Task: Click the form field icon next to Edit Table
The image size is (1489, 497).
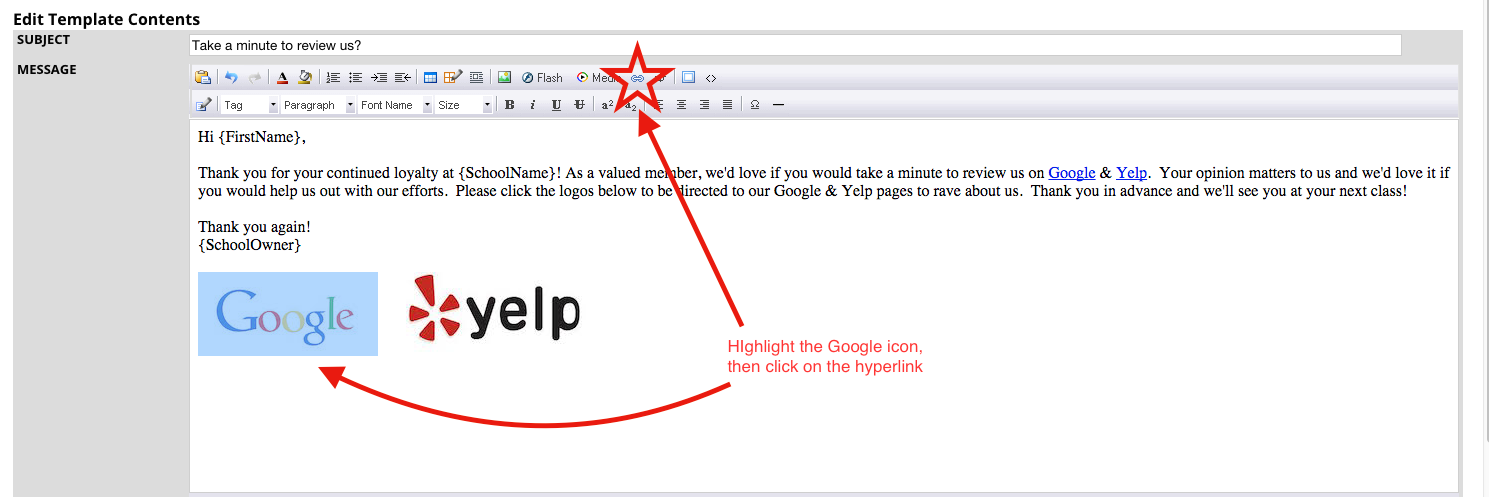Action: (476, 77)
